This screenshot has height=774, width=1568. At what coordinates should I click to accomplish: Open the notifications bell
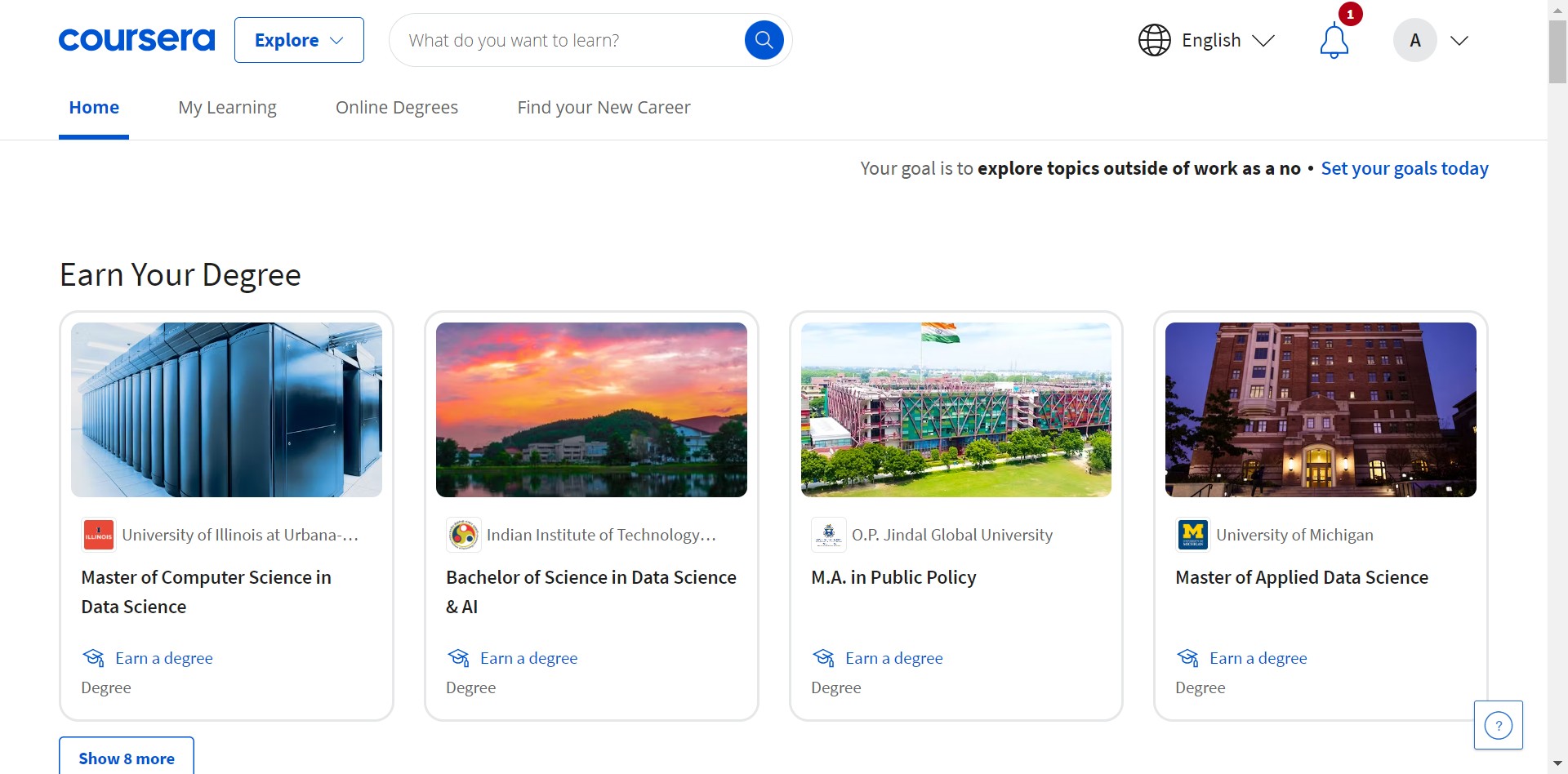[1334, 41]
